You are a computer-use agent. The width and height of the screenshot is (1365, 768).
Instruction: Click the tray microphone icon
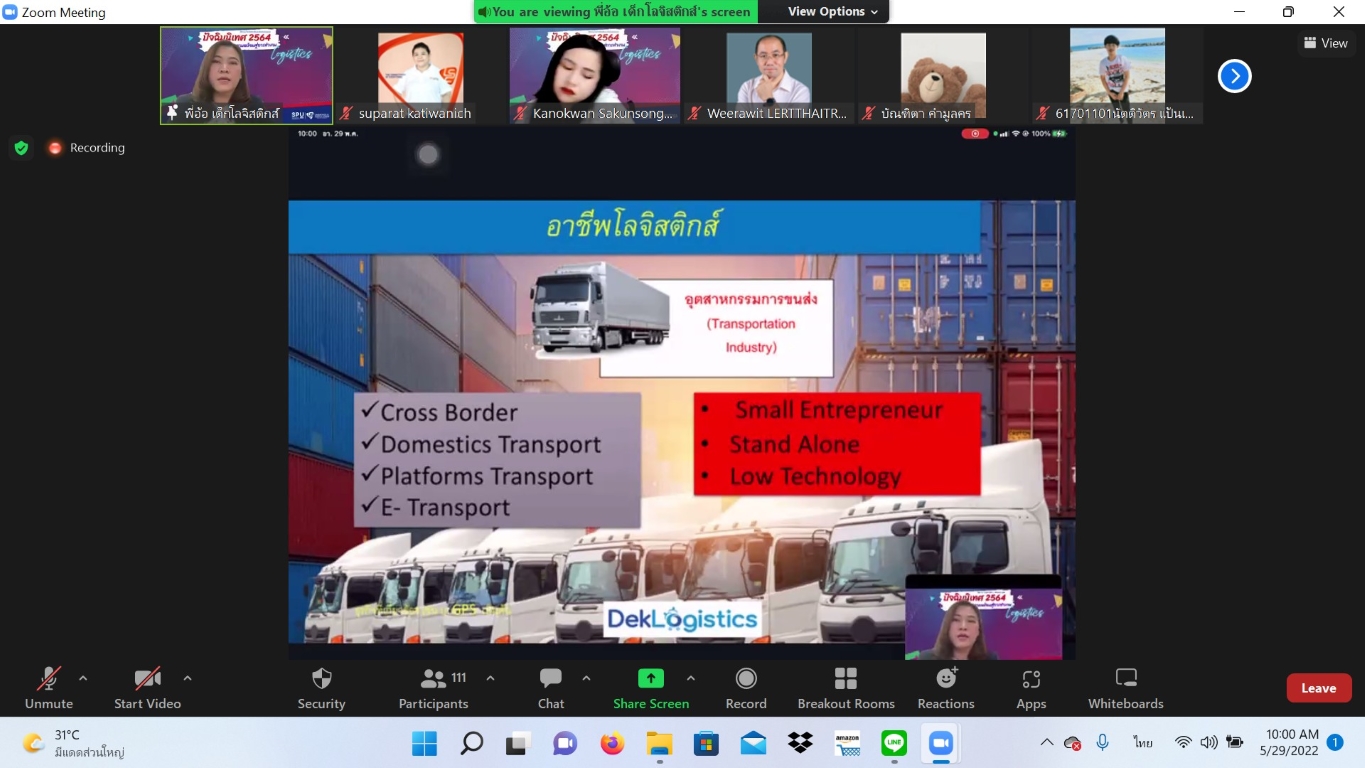pos(1102,742)
